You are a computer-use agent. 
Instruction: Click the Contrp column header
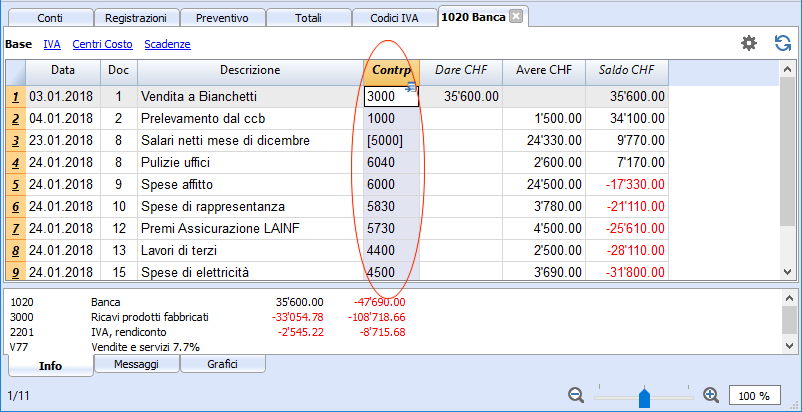(394, 70)
